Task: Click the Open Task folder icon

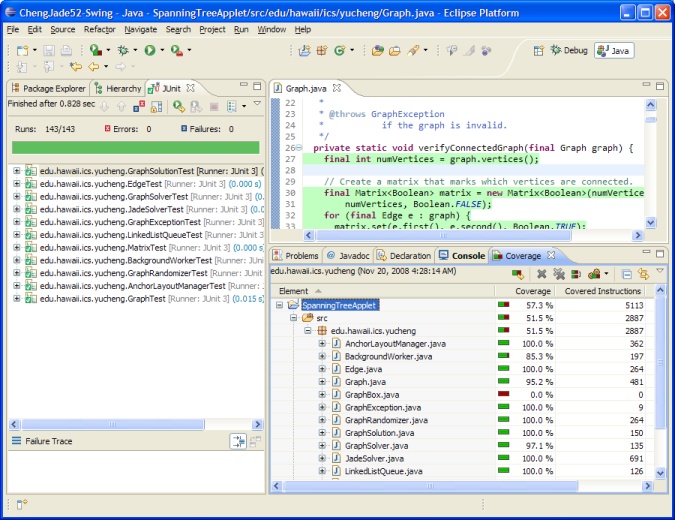Action: (x=395, y=51)
